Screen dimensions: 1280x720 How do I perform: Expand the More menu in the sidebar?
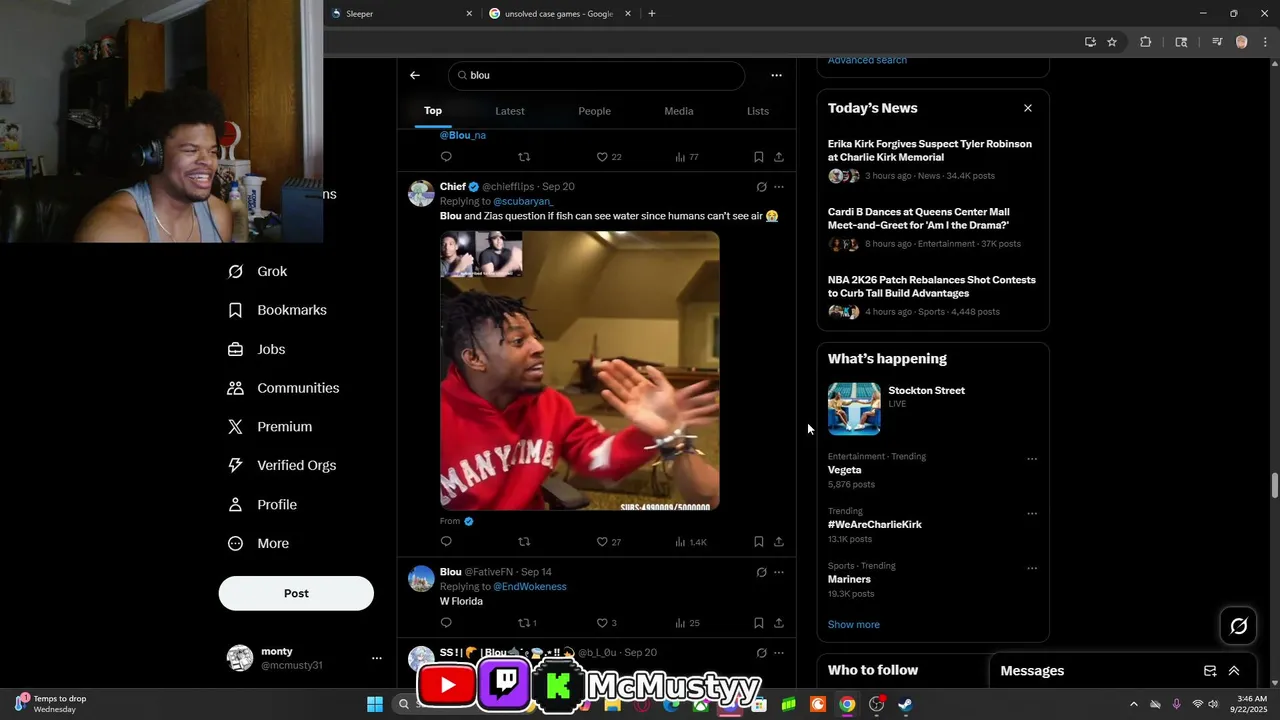(x=259, y=544)
